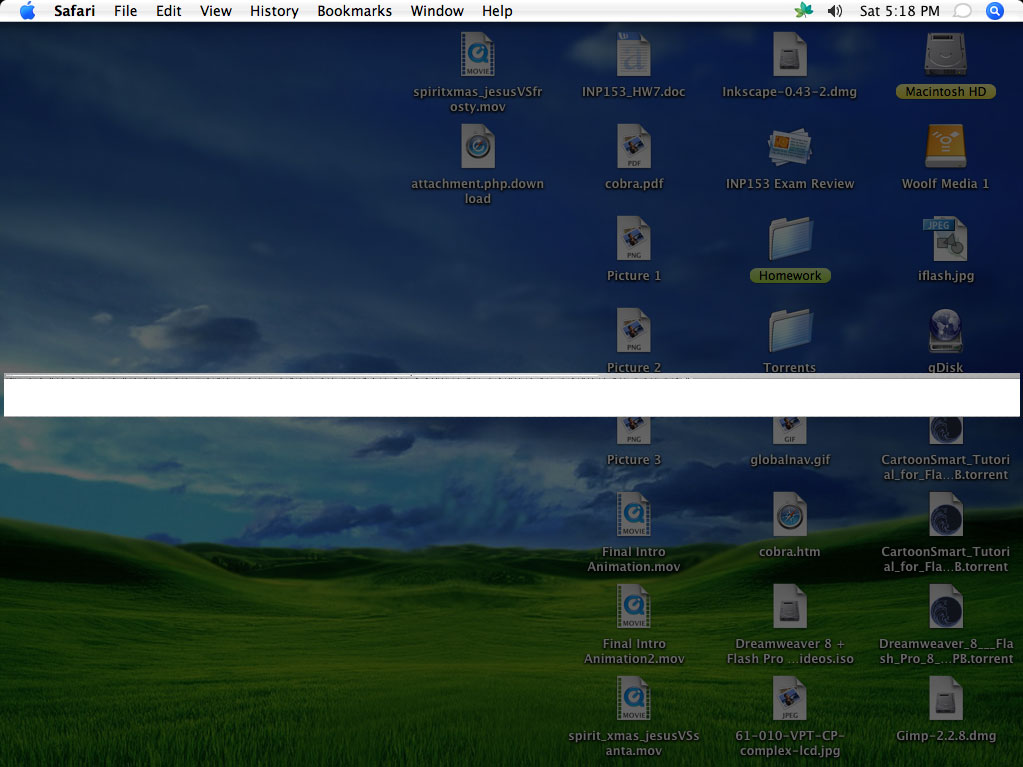Select the Dreamweaver_8___Flash_Pro_8 torrent file
Viewport: 1023px width, 767px height.
[x=945, y=607]
